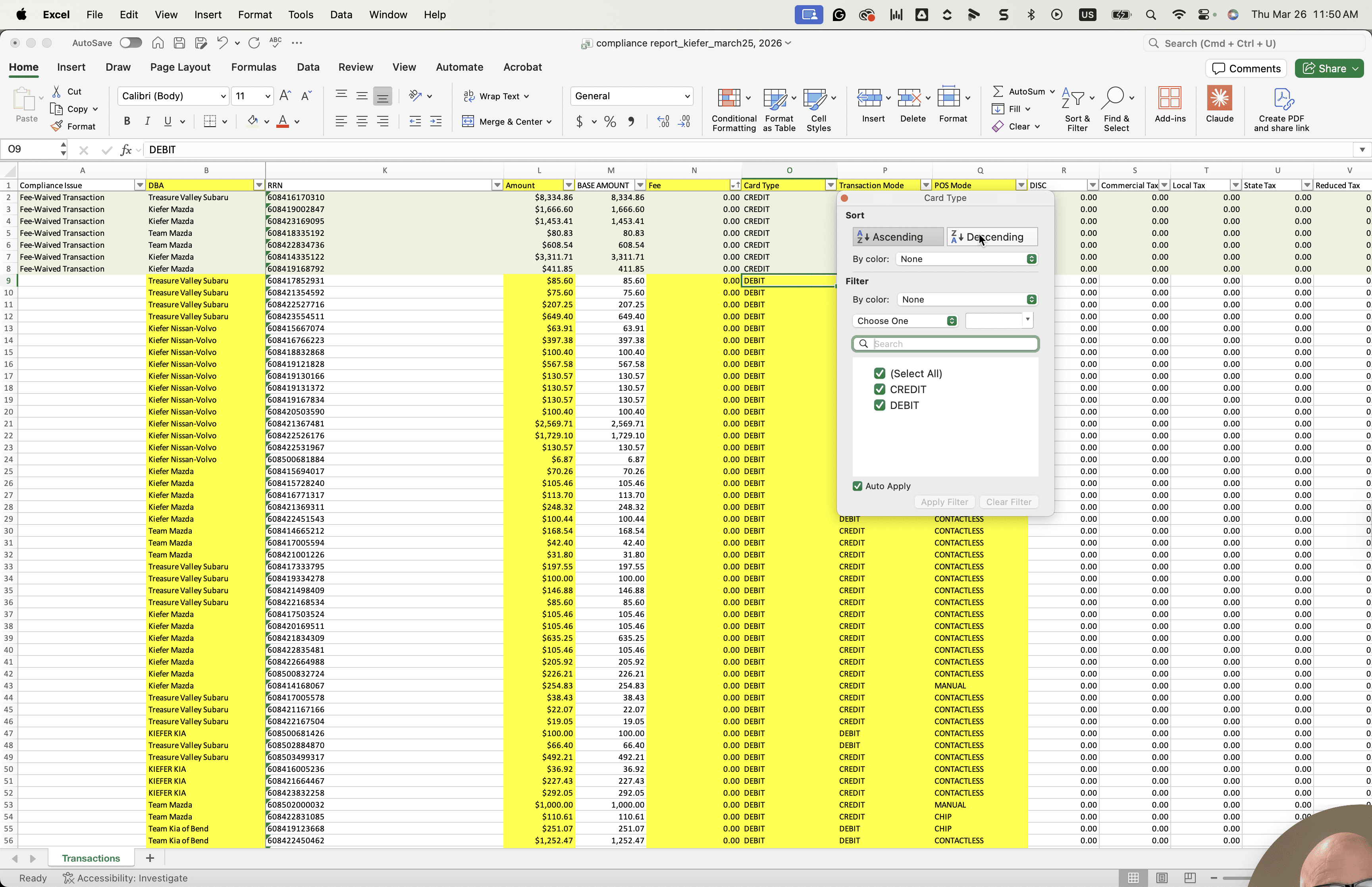Click the filter panel Search field

(x=945, y=344)
